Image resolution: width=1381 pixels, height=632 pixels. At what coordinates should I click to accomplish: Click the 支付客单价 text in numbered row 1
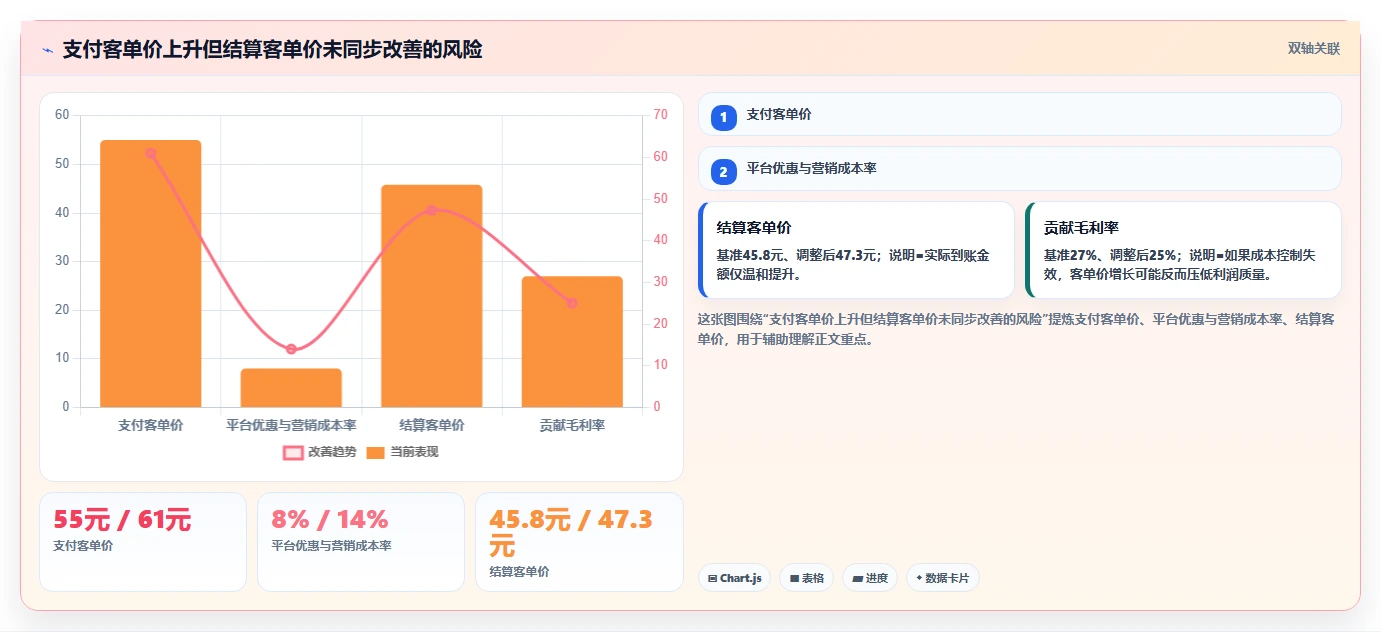779,114
